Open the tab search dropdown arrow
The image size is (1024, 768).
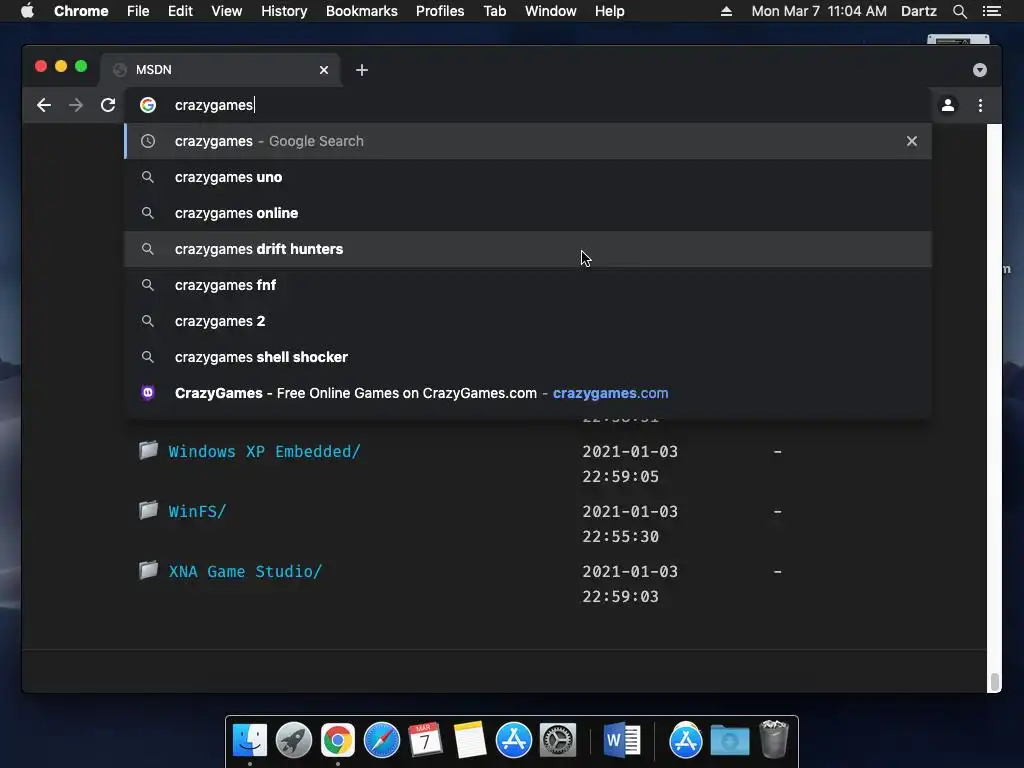click(x=980, y=70)
